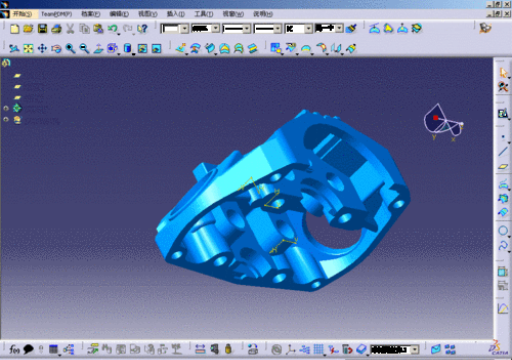Screen dimensions: 512x360
Task: Open the bottom toolbar combo box dropdown
Action: (415, 349)
